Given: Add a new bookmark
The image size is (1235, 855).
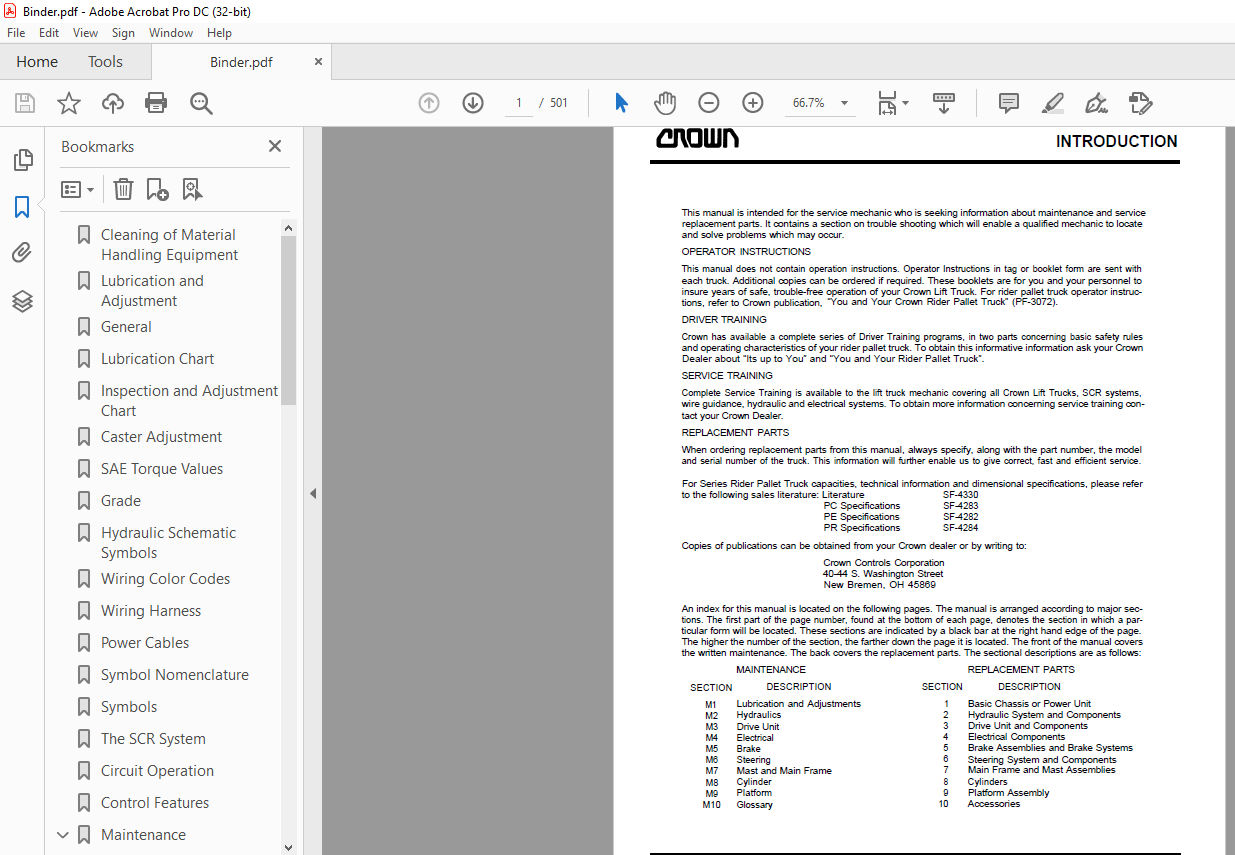Looking at the screenshot, I should [157, 189].
